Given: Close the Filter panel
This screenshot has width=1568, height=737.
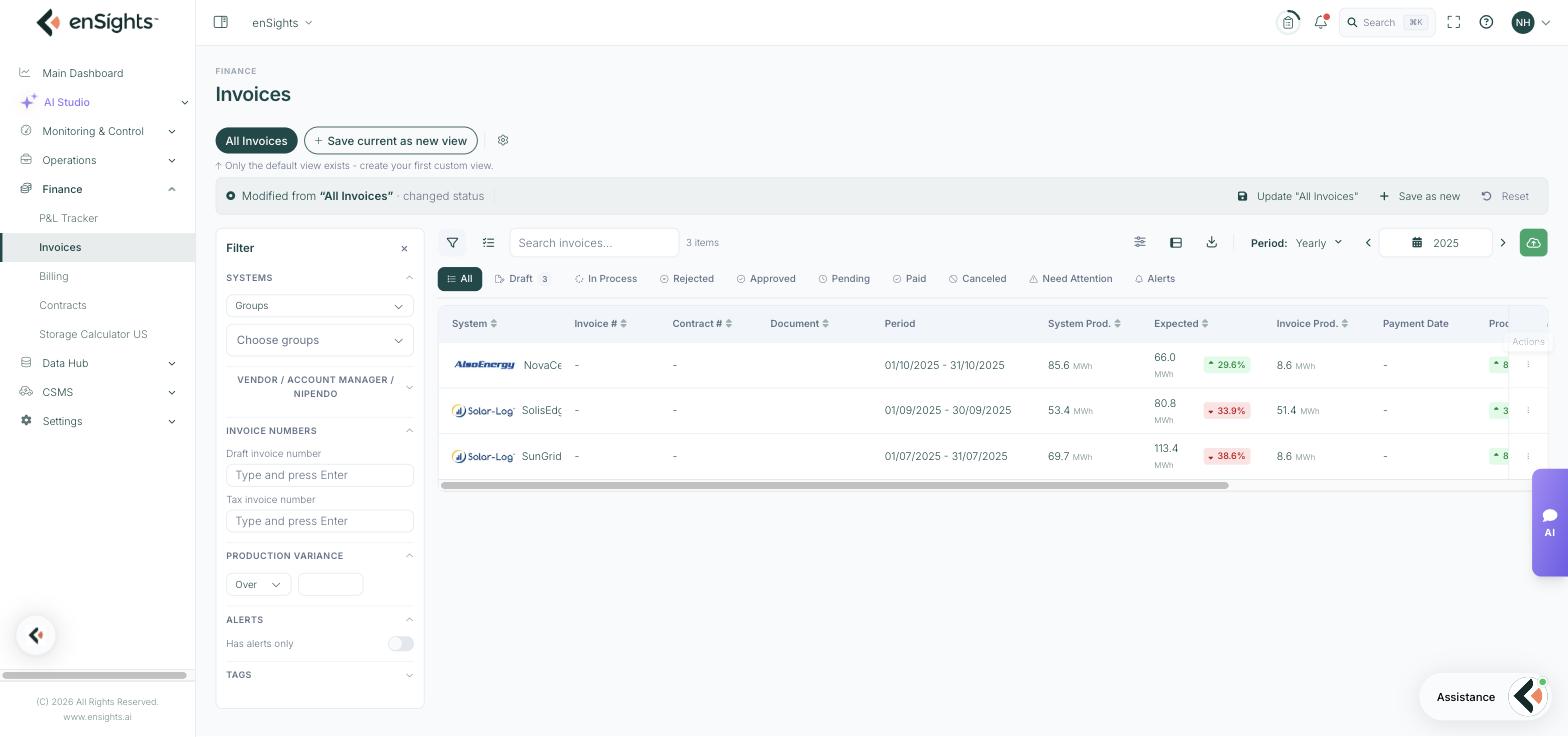Looking at the screenshot, I should (404, 248).
